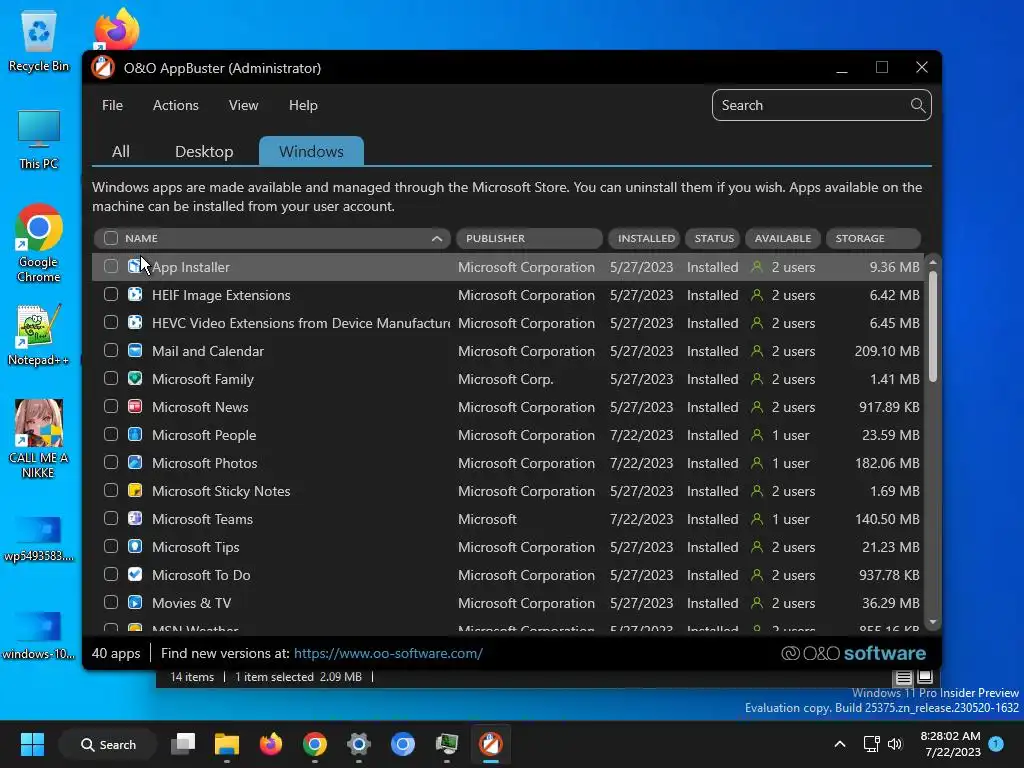Viewport: 1024px width, 768px height.
Task: Sort by the PUBLISHER column header
Action: pos(528,238)
